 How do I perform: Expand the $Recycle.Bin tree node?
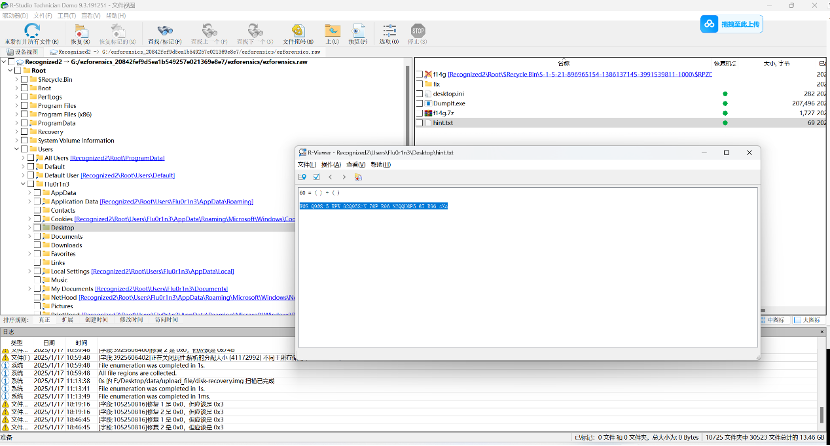16,79
